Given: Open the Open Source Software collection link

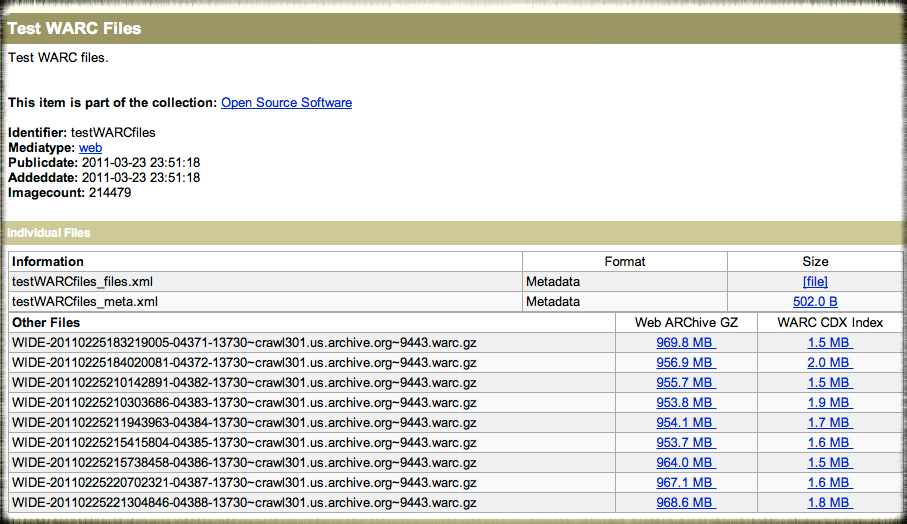Looking at the screenshot, I should click(286, 102).
